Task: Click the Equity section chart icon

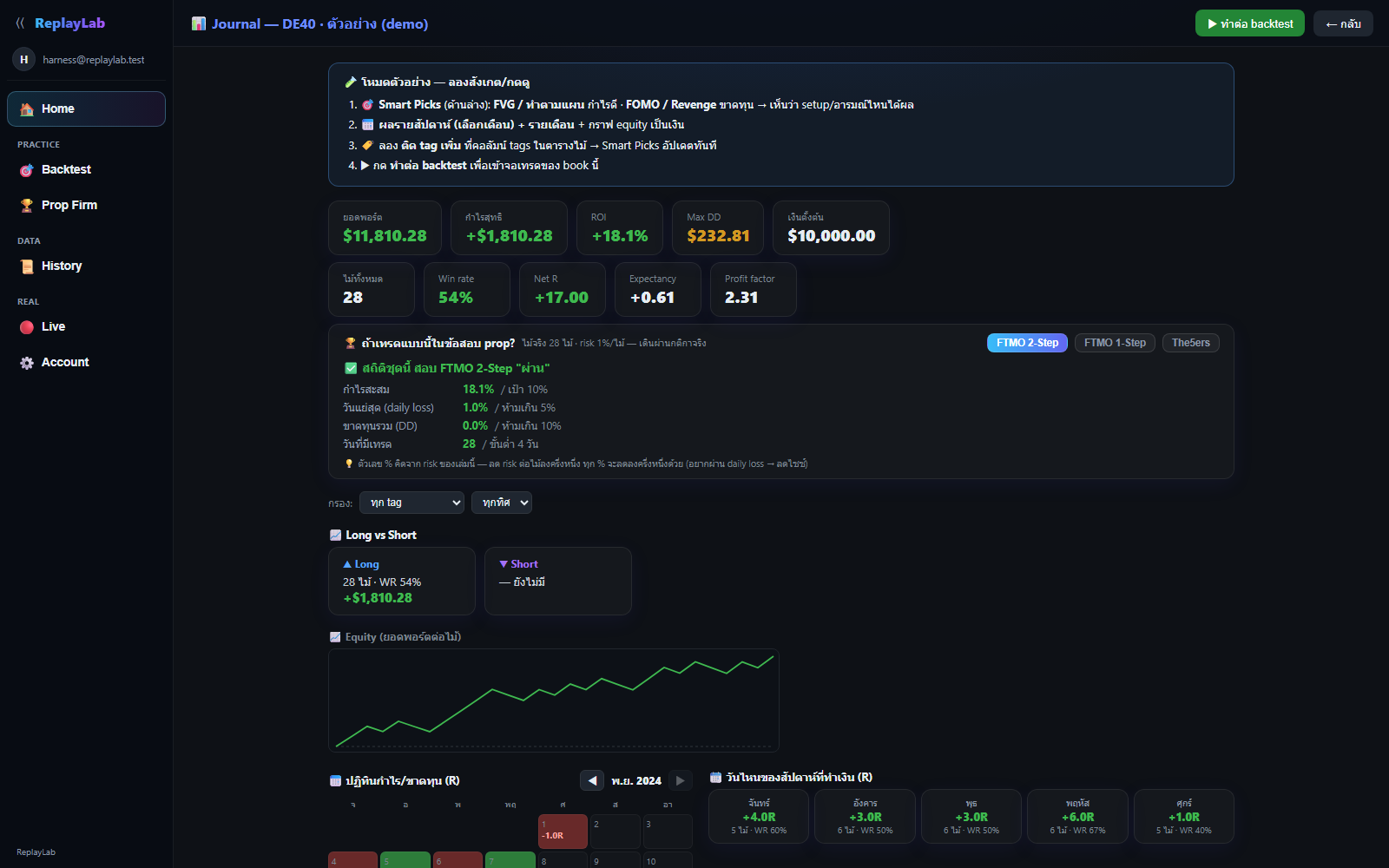Action: 335,637
